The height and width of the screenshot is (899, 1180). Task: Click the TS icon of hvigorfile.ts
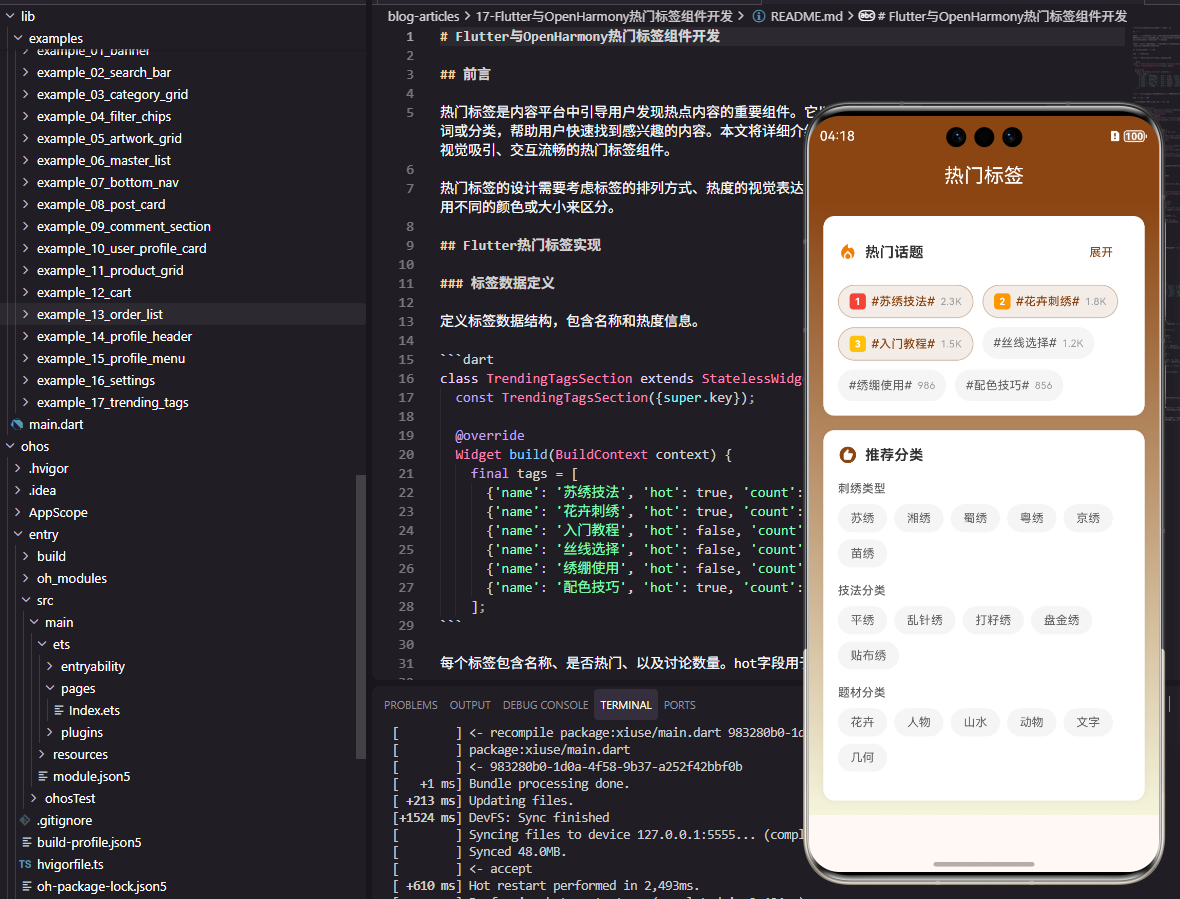(x=26, y=864)
